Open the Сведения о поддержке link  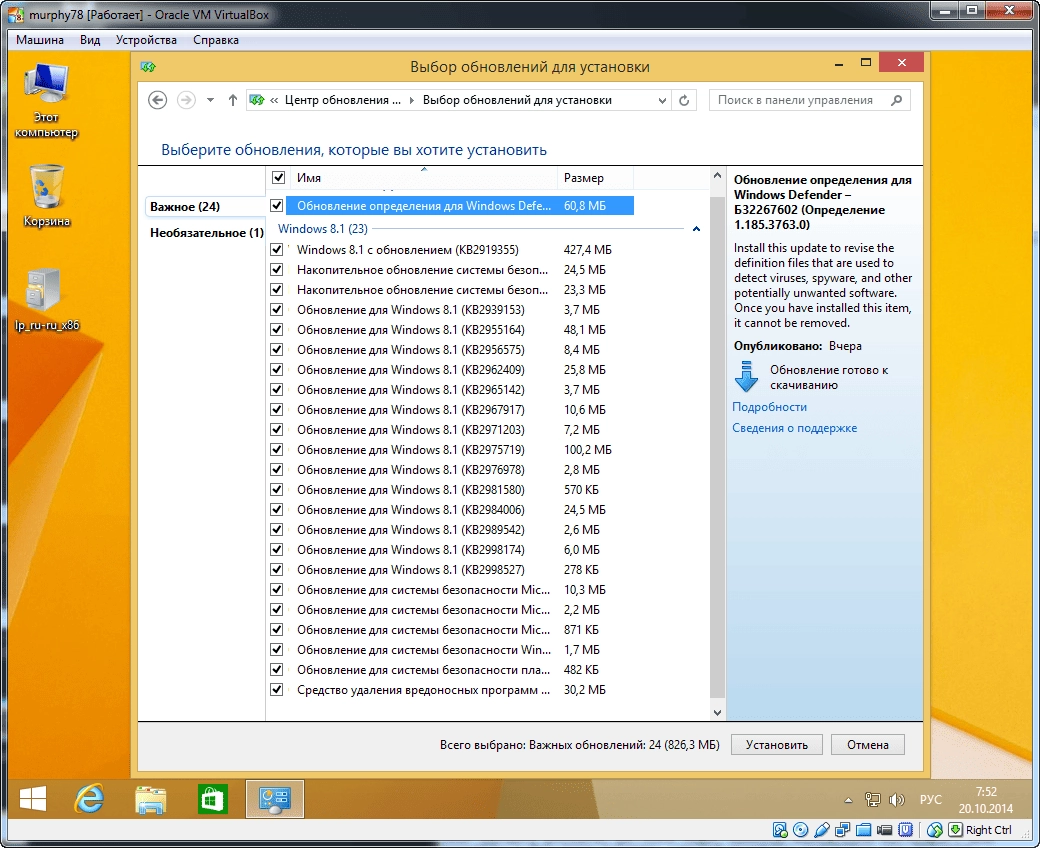pos(795,428)
